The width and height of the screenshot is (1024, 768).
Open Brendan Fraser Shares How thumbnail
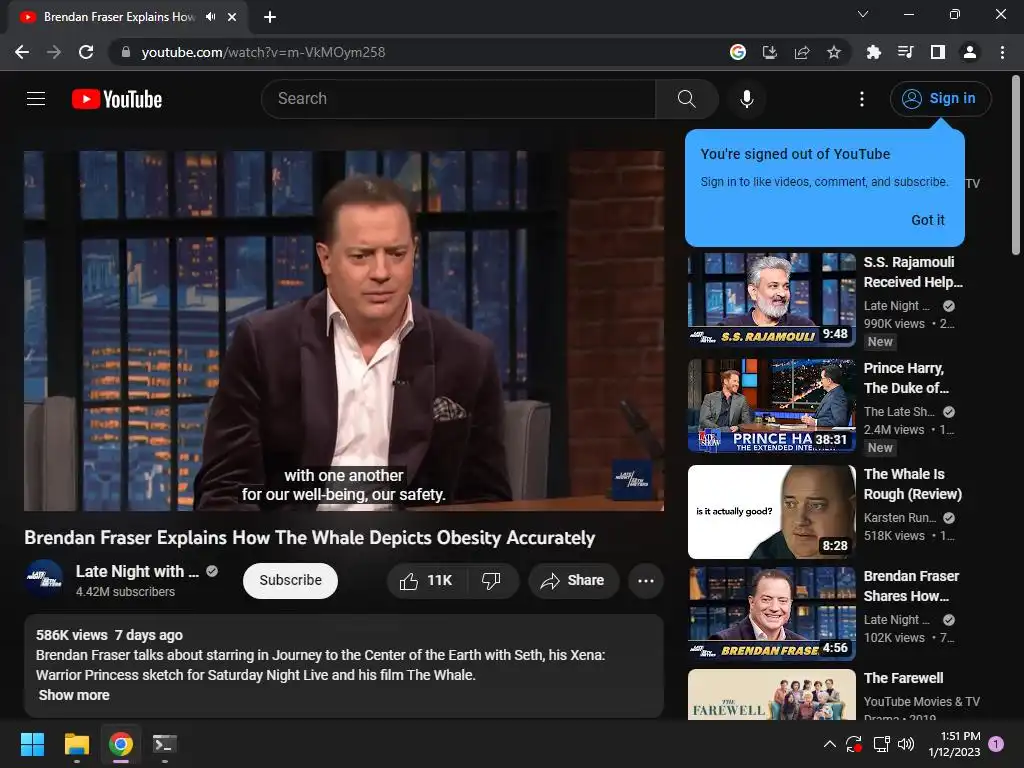[x=771, y=613]
